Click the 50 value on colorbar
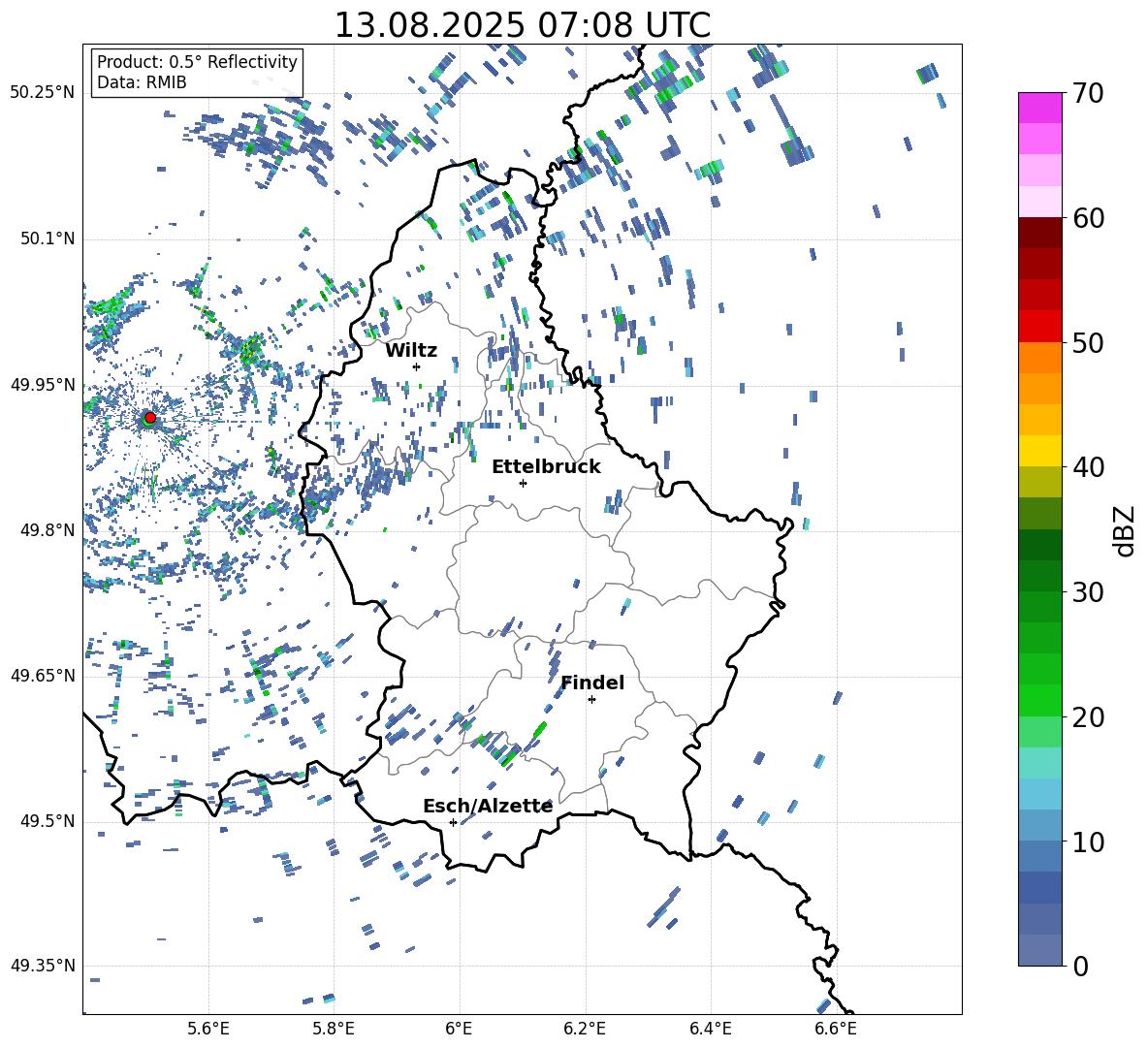Image resolution: width=1148 pixels, height=1048 pixels. 1088,343
